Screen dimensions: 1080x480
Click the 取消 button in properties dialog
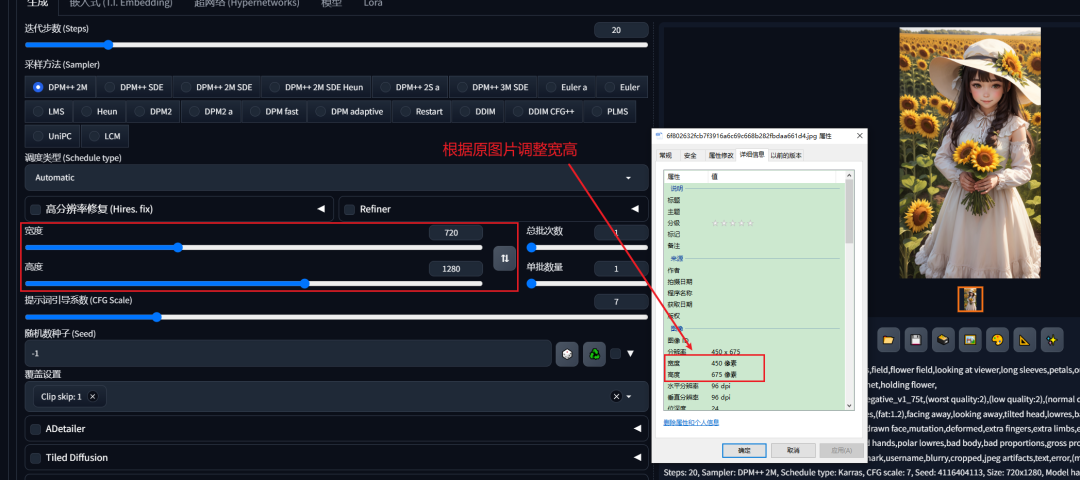[793, 450]
